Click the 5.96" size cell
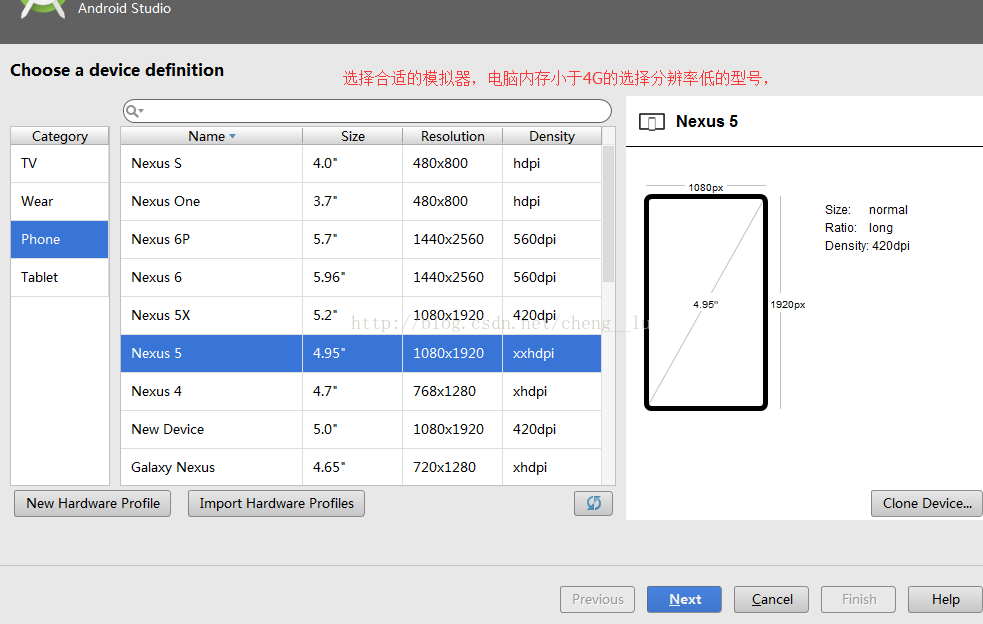The height and width of the screenshot is (624, 983). pos(352,277)
